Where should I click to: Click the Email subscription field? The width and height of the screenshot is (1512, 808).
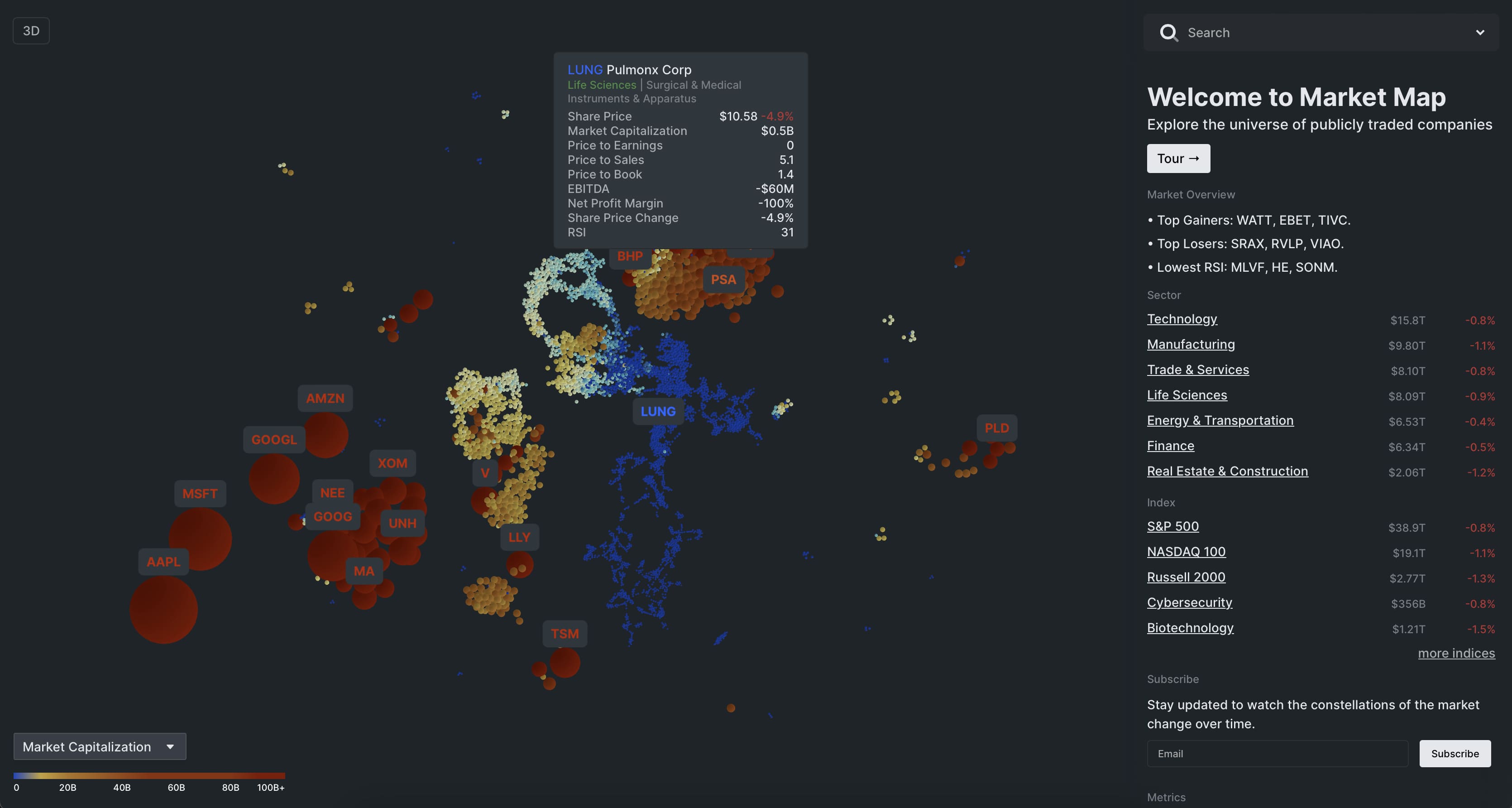pos(1277,753)
